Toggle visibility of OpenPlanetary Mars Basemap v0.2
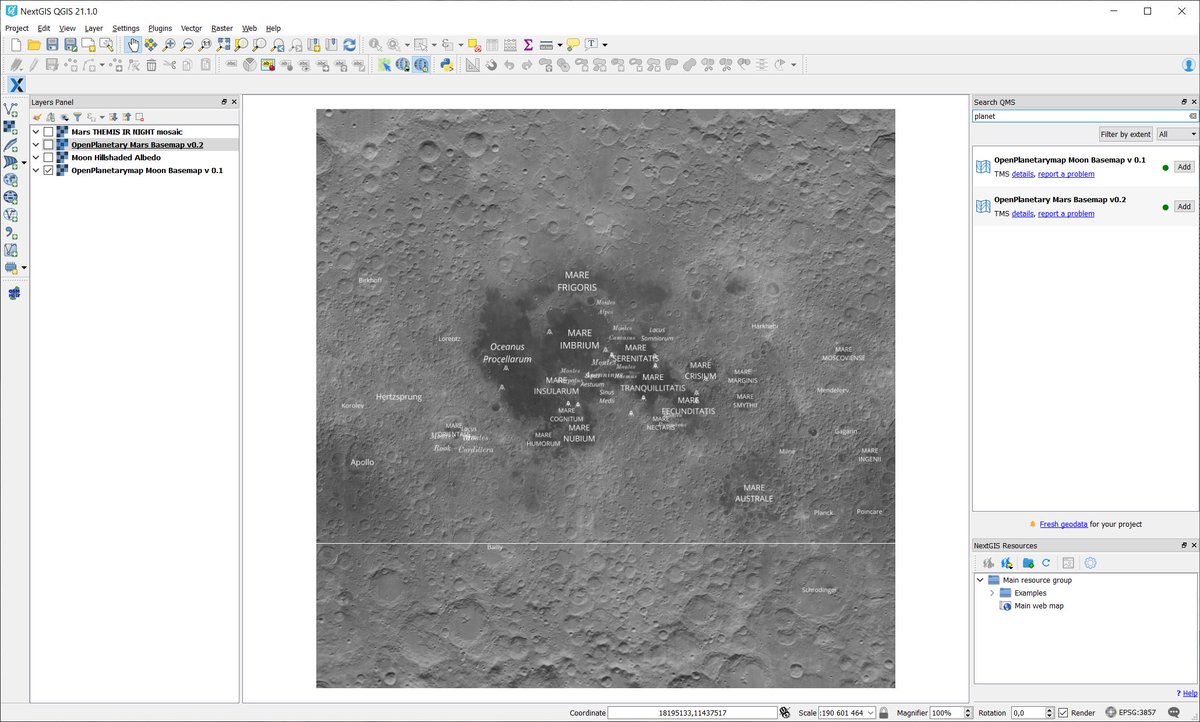1200x722 pixels. [x=48, y=145]
